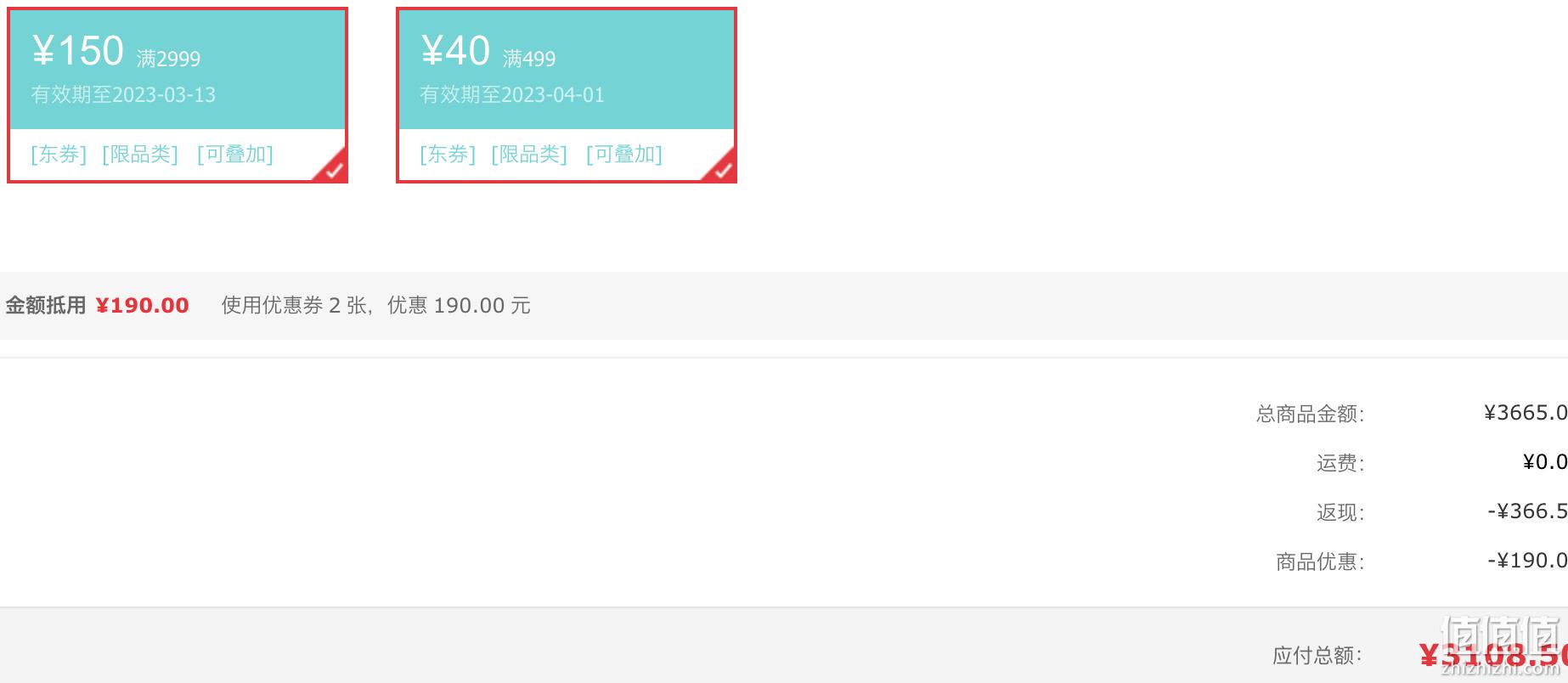Click 可叠加 tag on ¥40 coupon
1568x683 pixels.
(x=624, y=155)
